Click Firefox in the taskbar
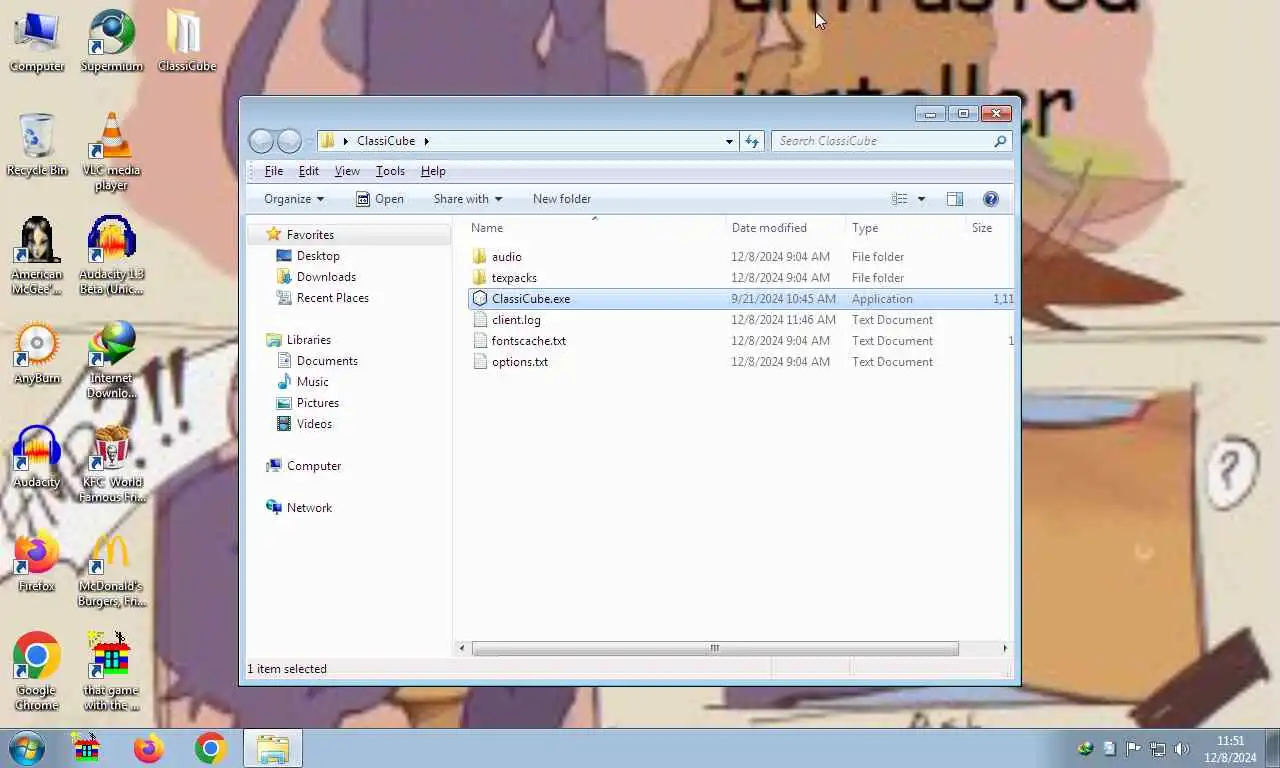1280x768 pixels. click(149, 748)
